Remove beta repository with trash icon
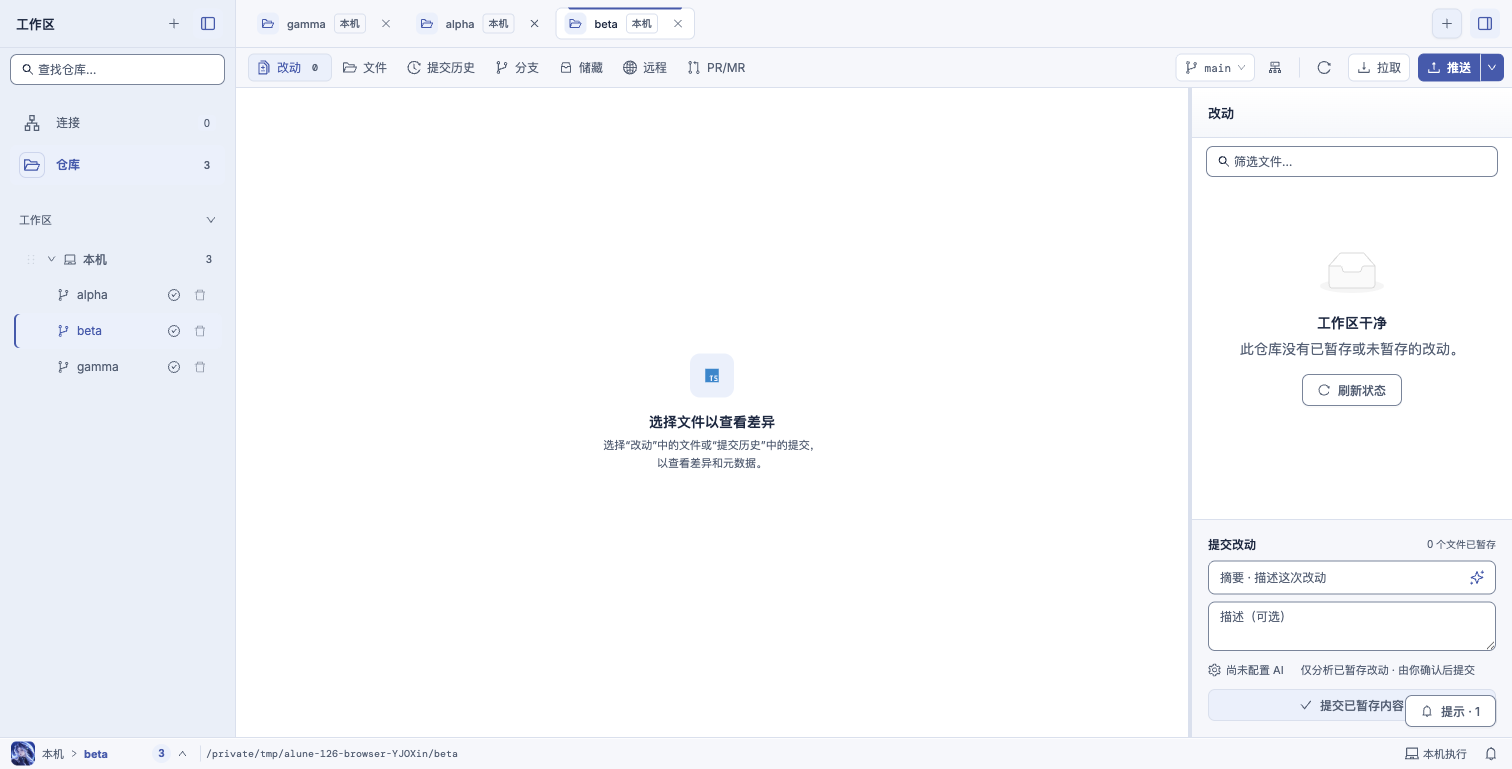The height and width of the screenshot is (769, 1512). [200, 331]
